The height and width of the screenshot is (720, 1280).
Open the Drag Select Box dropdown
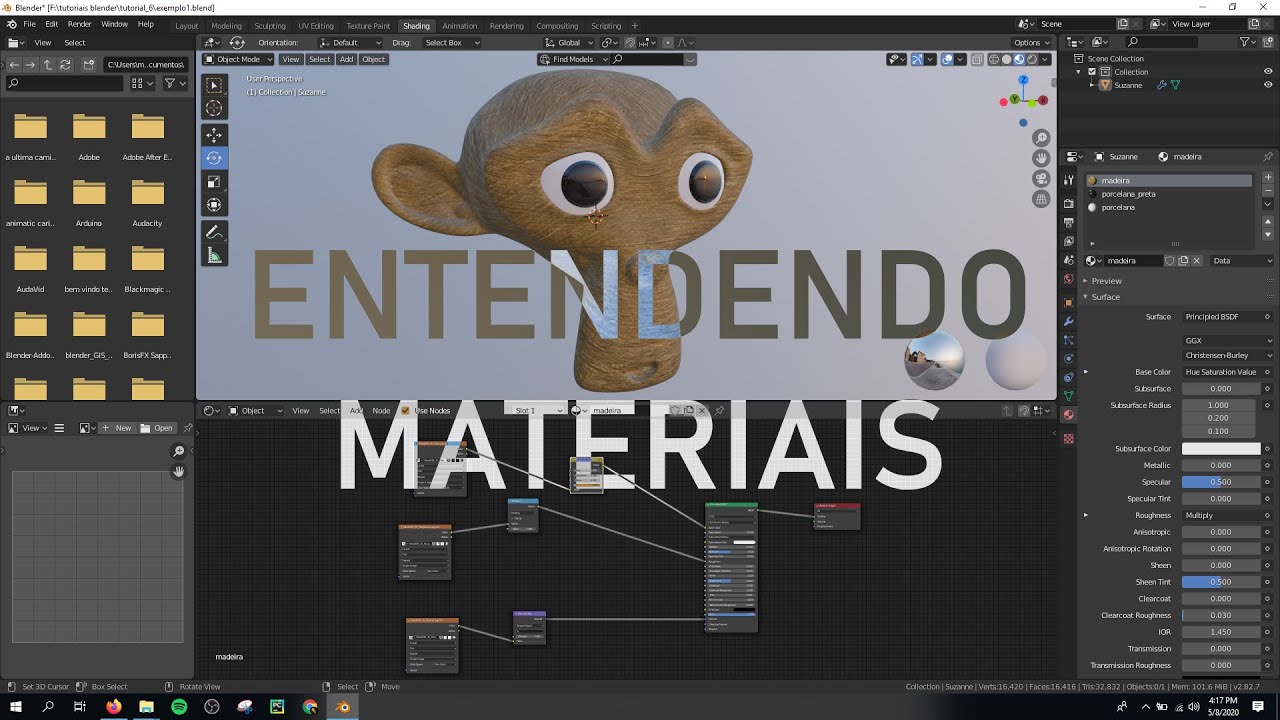tap(451, 43)
